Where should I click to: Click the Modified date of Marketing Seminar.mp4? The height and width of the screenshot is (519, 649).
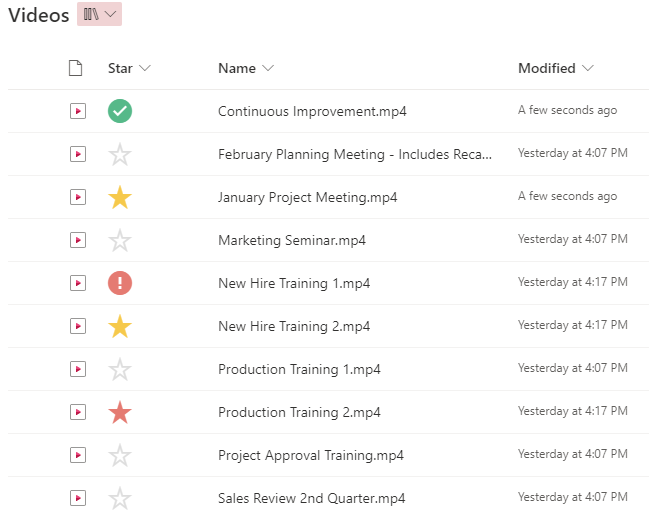point(573,239)
